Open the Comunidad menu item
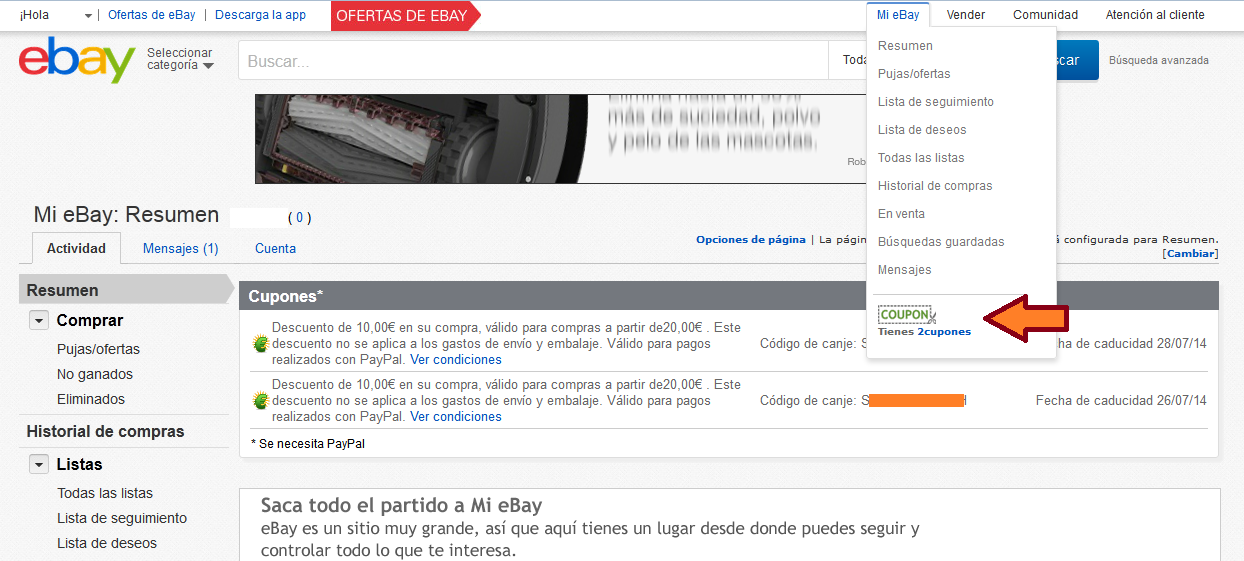Image resolution: width=1244 pixels, height=561 pixels. pos(1045,15)
